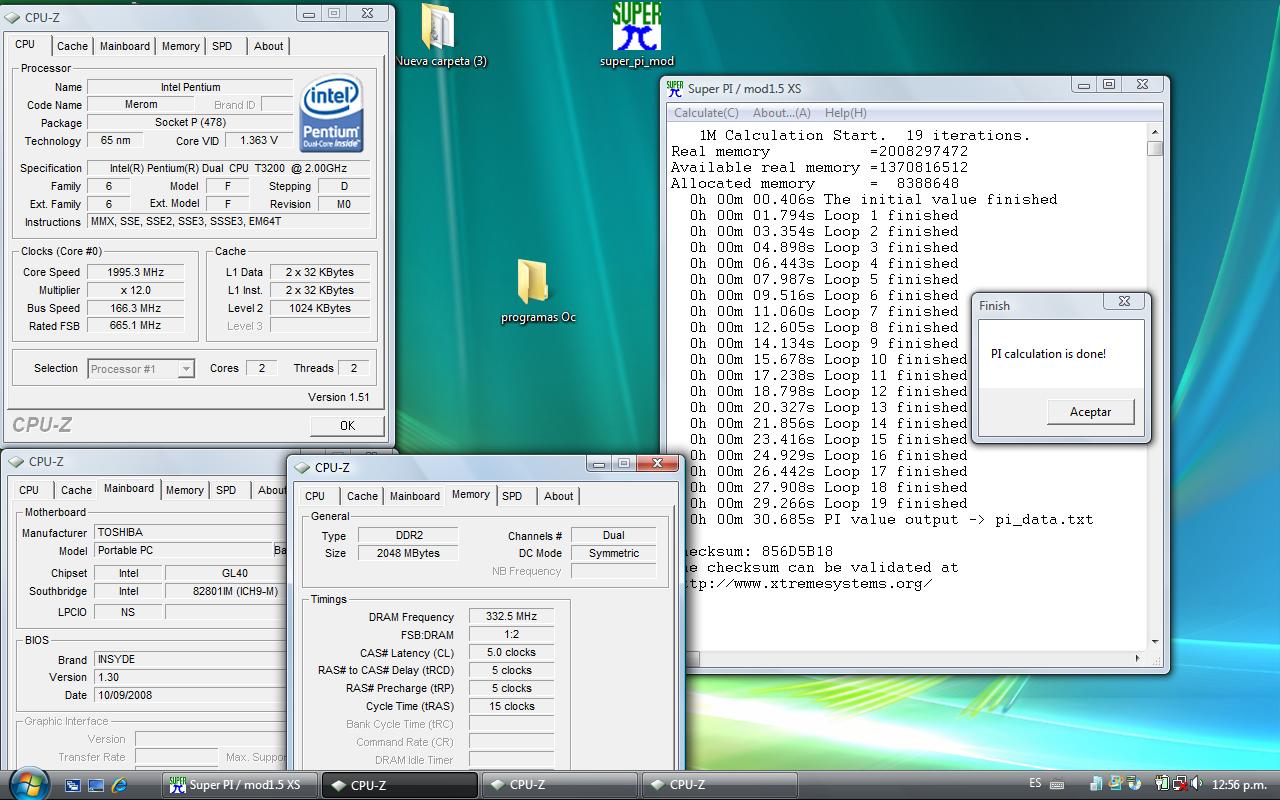This screenshot has height=800, width=1280.
Task: Click the Channels # value Dual
Action: click(613, 536)
